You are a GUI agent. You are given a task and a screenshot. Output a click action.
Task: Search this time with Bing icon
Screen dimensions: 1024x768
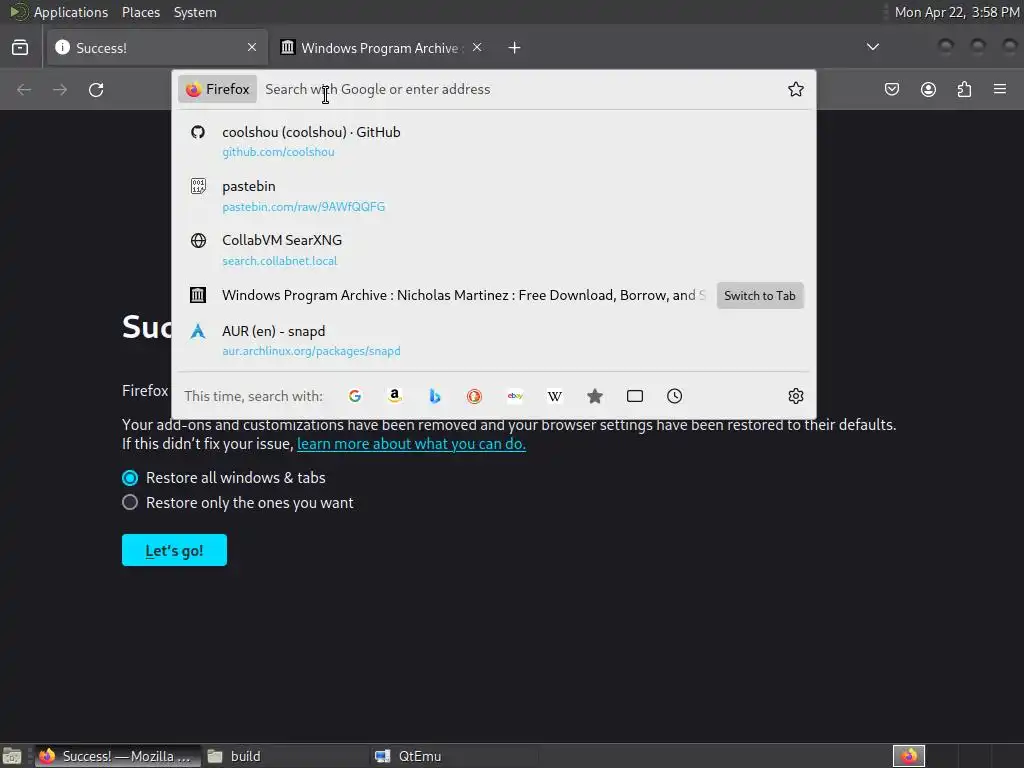click(x=434, y=396)
